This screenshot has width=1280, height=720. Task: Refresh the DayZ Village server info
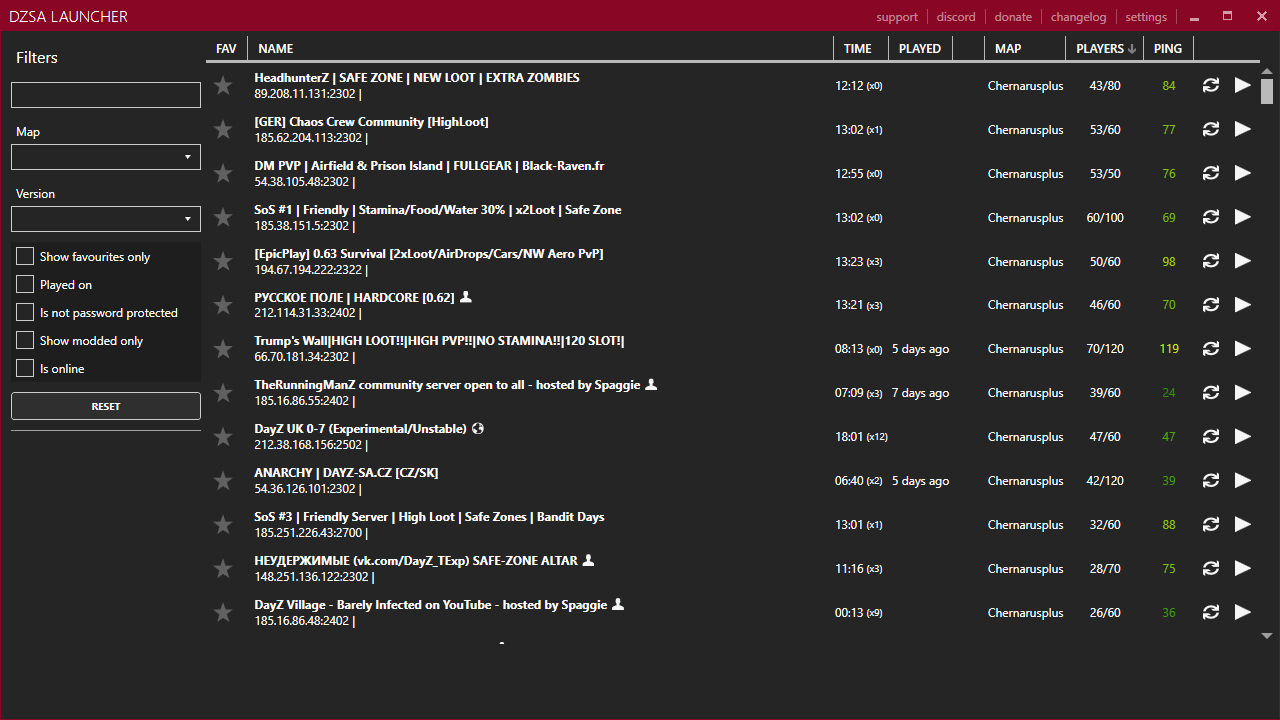click(x=1210, y=612)
